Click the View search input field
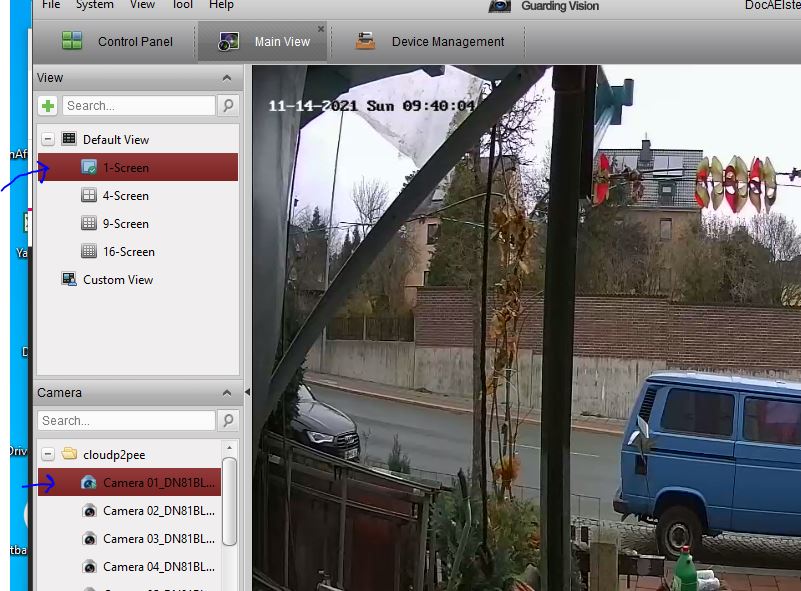The width and height of the screenshot is (801, 591). [138, 106]
